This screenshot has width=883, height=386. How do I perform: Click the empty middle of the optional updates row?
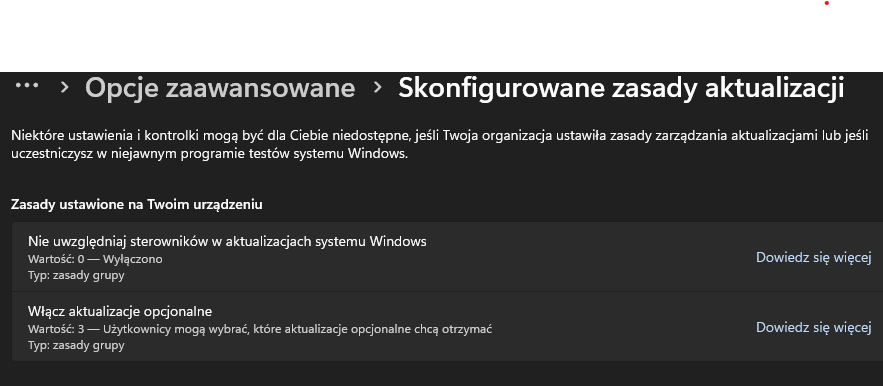pos(619,327)
